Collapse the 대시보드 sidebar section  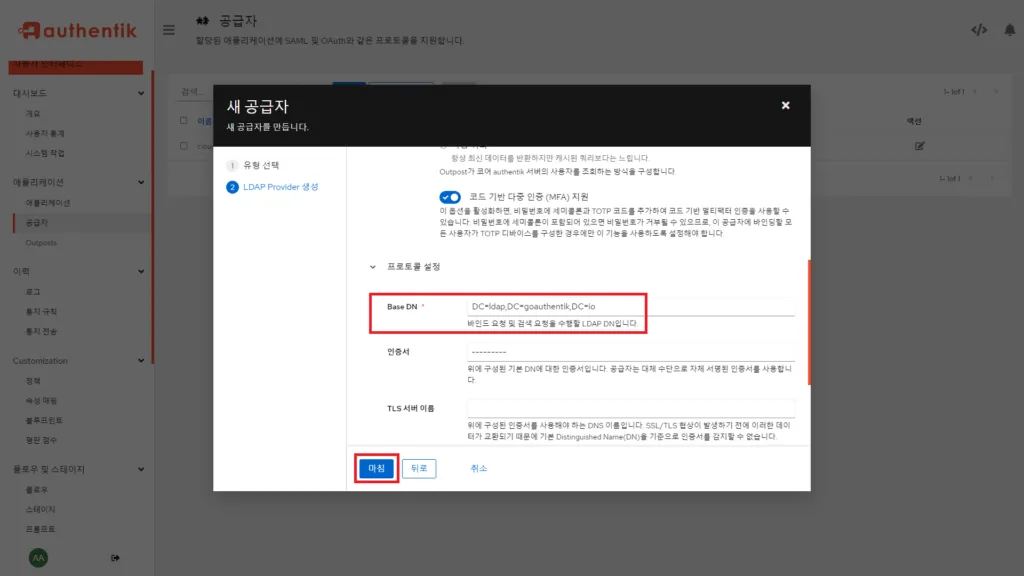point(142,91)
